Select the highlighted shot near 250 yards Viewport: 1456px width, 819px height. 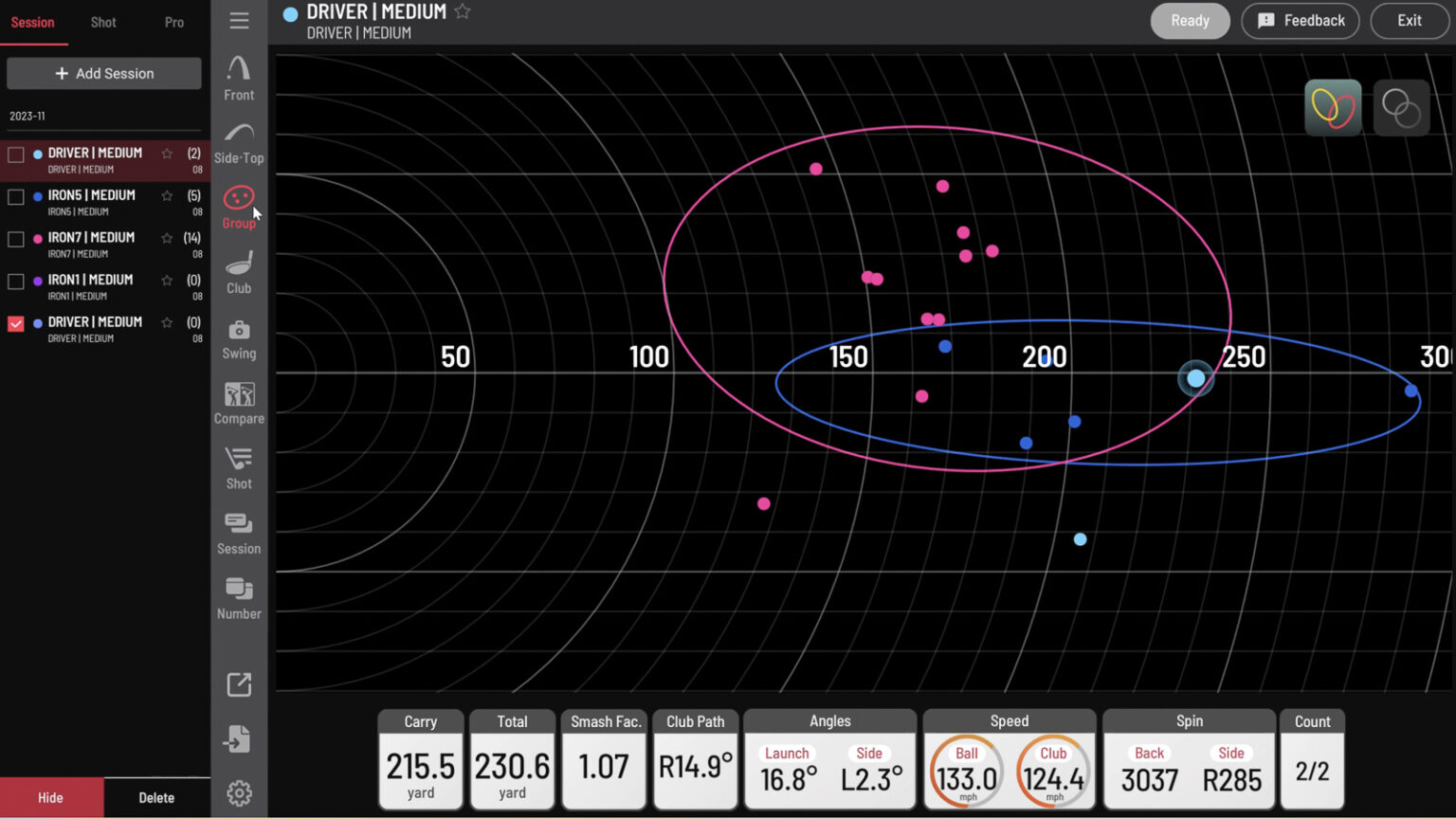pos(1195,378)
